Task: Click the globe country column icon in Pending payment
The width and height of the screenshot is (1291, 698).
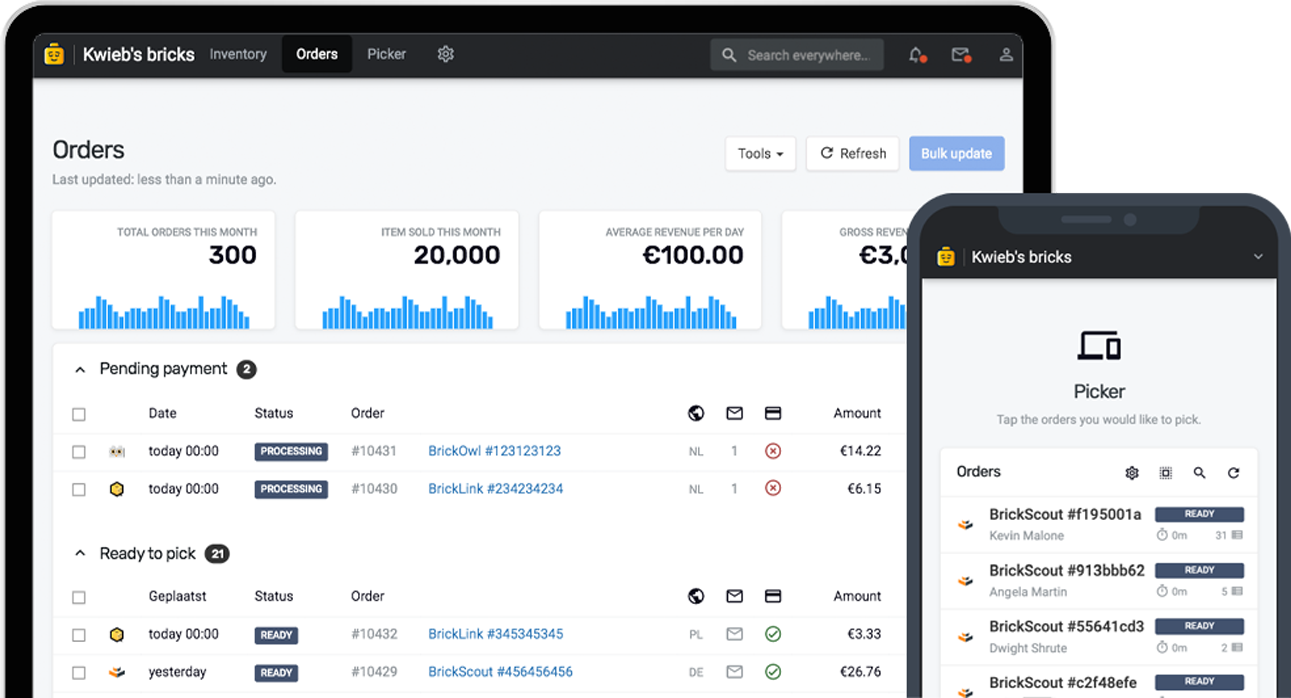Action: coord(696,413)
